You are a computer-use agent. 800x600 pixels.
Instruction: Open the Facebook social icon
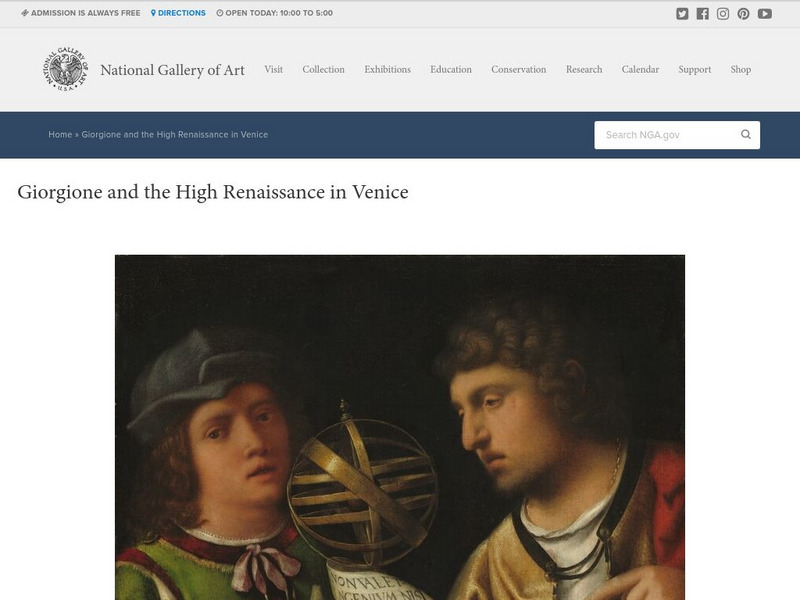coord(703,14)
